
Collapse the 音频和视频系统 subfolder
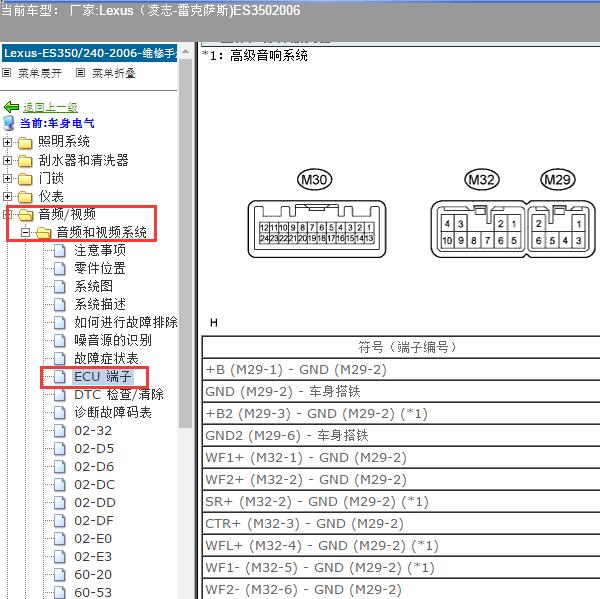pyautogui.click(x=25, y=232)
